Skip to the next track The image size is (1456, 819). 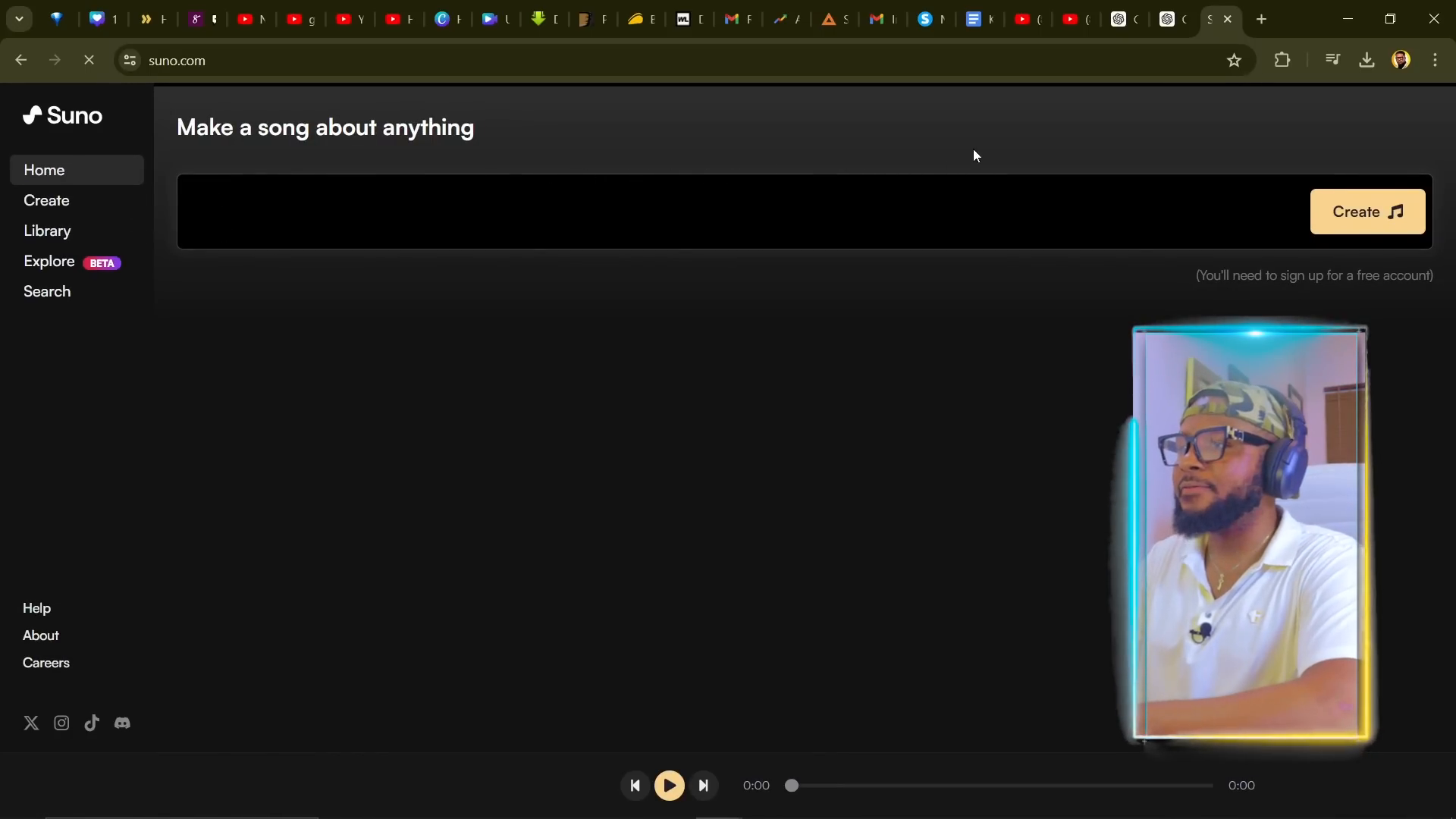(x=704, y=786)
